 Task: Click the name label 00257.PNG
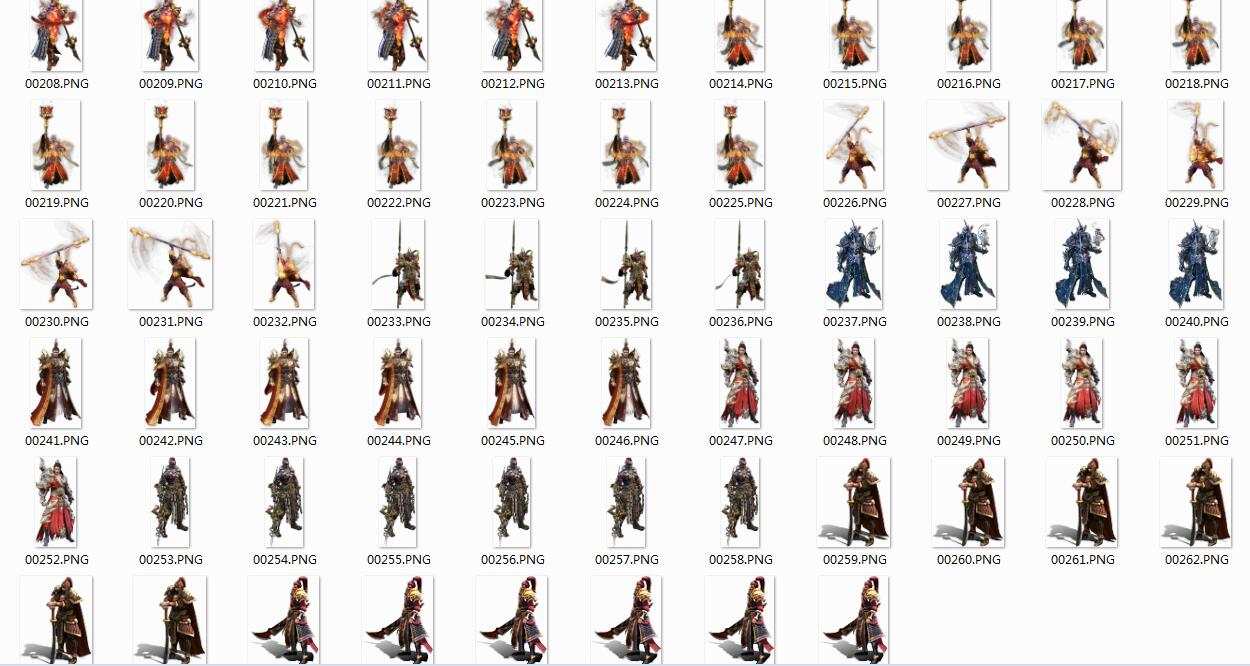click(627, 560)
